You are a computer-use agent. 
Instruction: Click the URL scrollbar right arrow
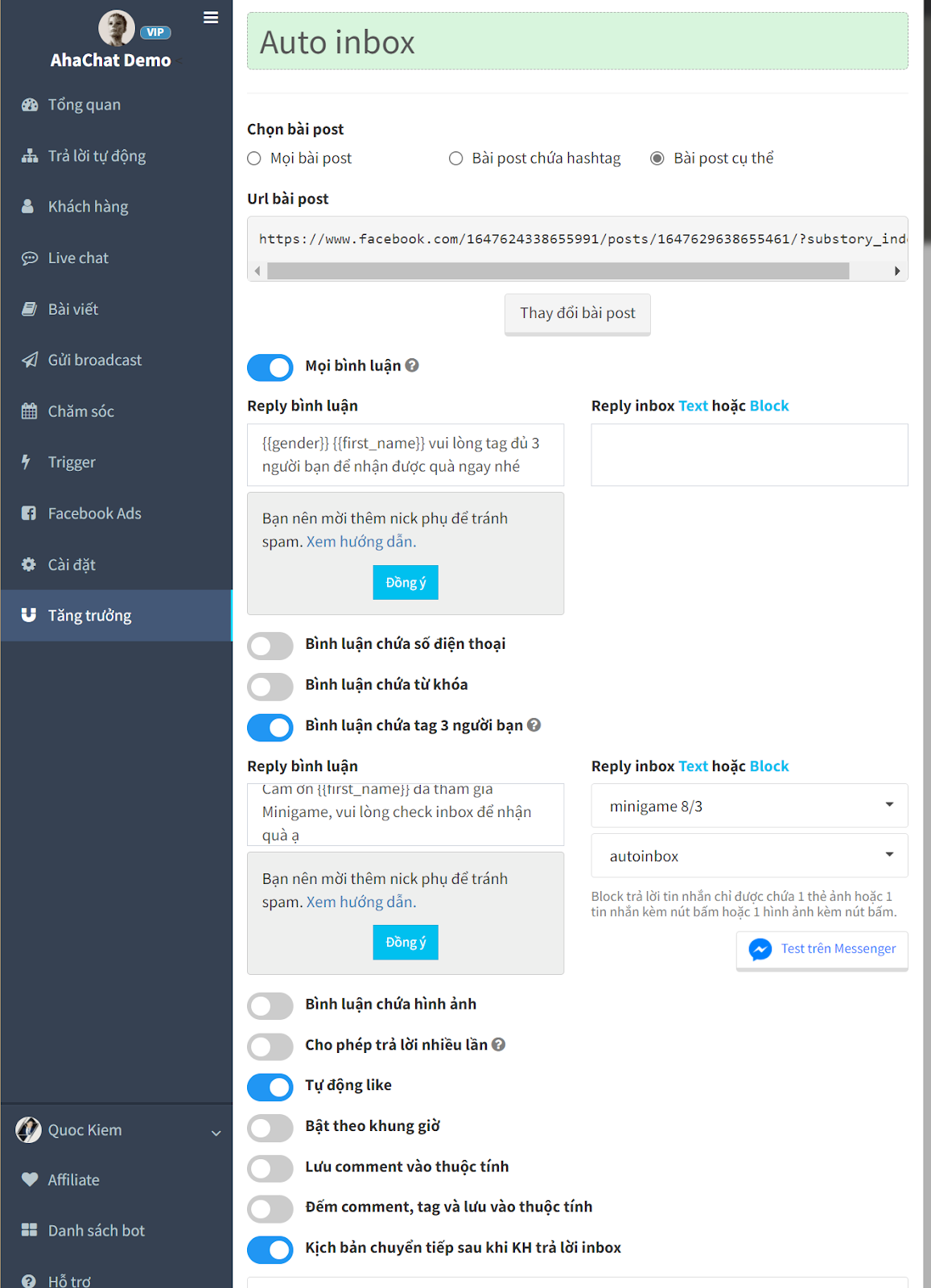897,271
